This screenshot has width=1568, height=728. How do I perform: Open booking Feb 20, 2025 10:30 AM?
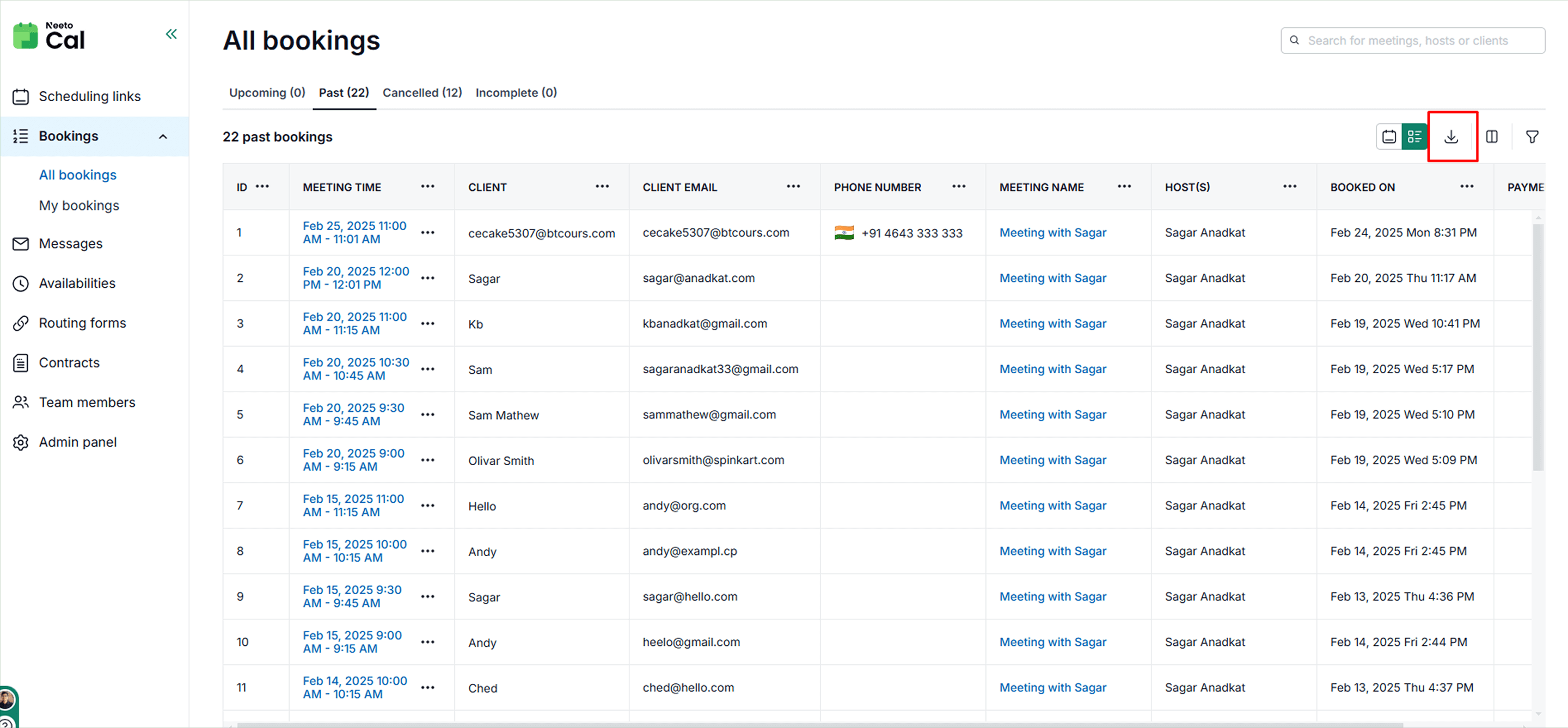356,369
